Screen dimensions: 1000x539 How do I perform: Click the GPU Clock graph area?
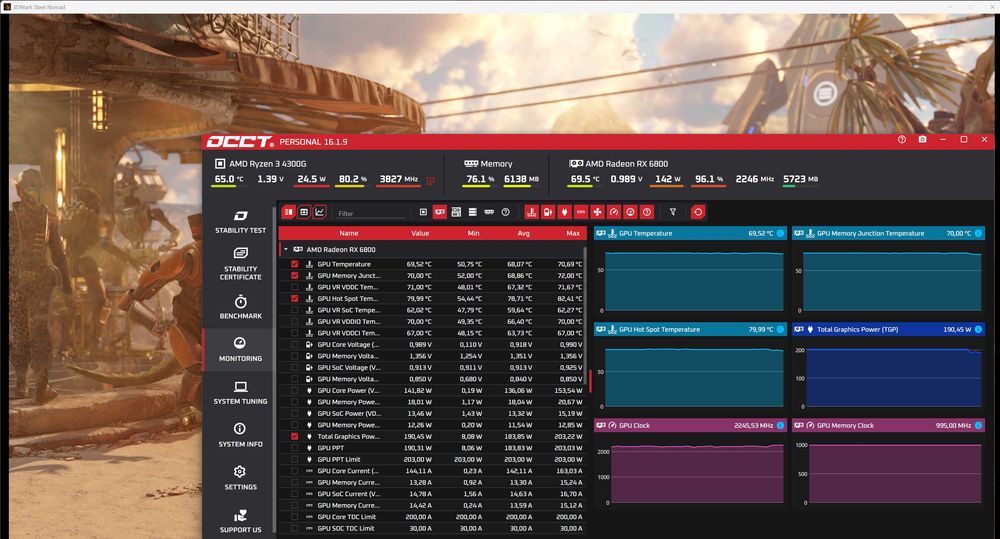coord(697,473)
